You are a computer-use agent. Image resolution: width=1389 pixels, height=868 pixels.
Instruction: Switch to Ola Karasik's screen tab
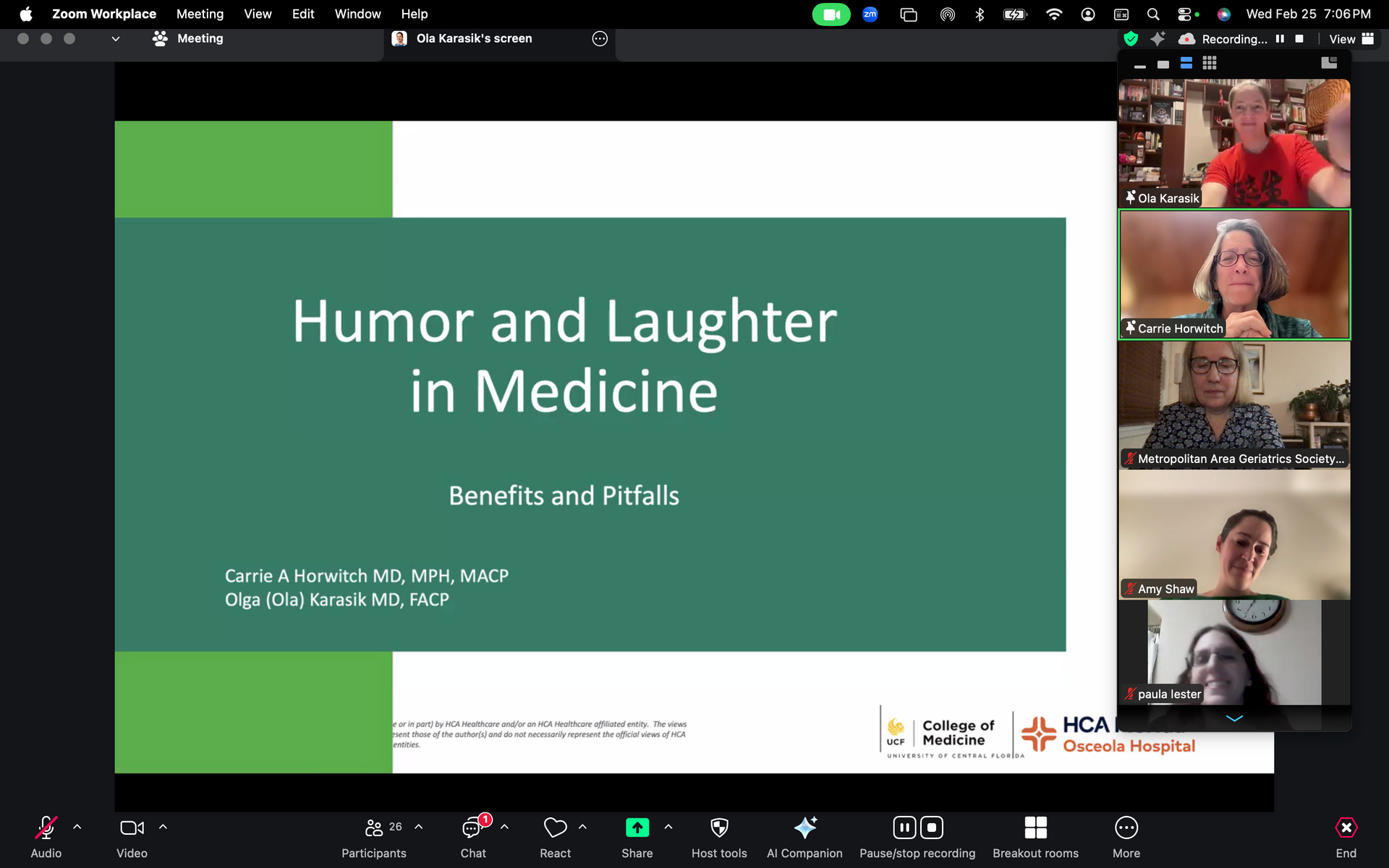tap(474, 38)
